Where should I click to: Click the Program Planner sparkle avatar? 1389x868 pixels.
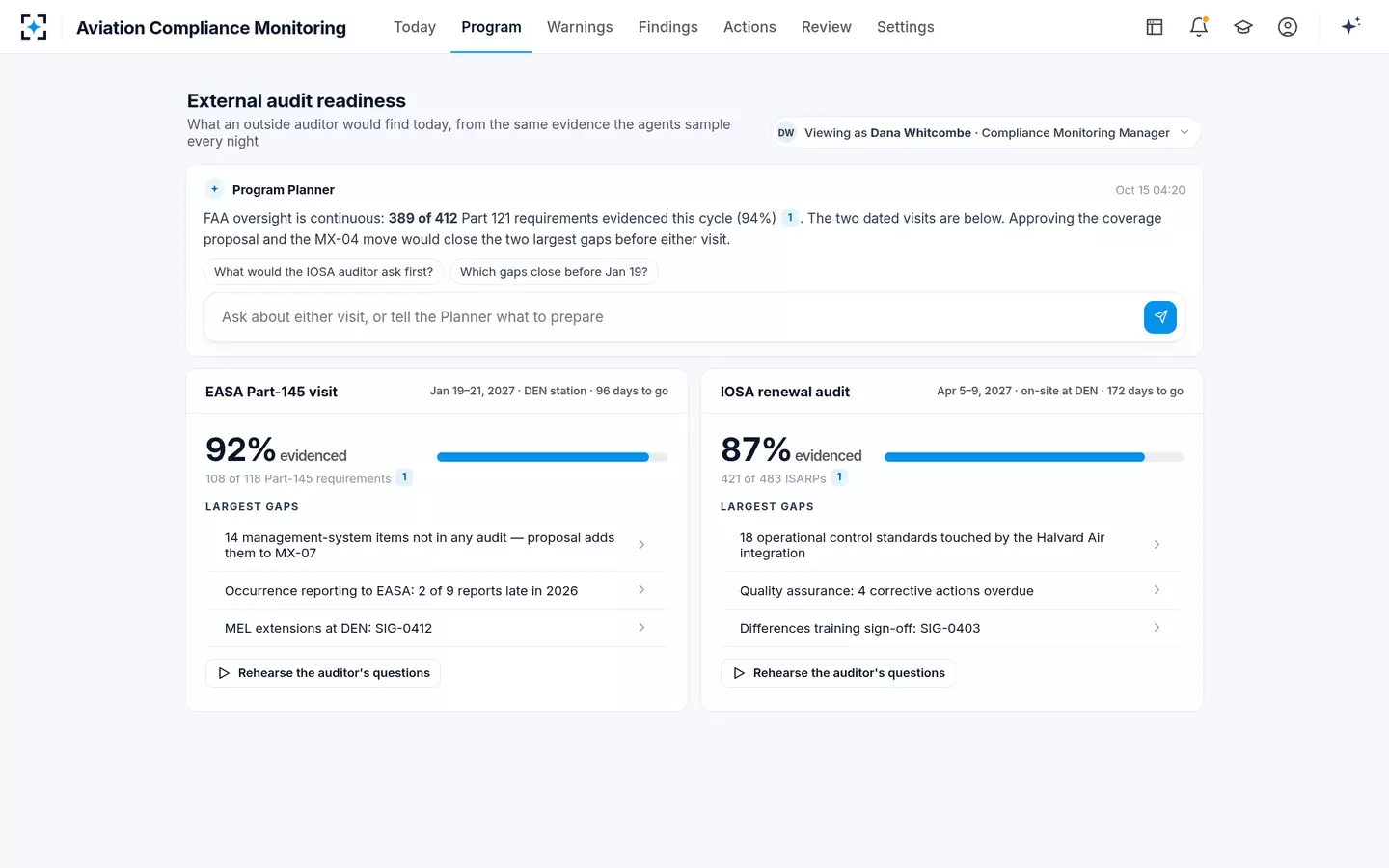point(214,189)
